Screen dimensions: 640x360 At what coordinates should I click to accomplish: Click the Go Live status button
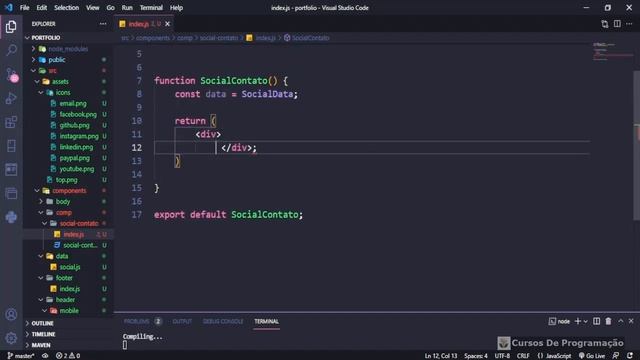tap(591, 356)
